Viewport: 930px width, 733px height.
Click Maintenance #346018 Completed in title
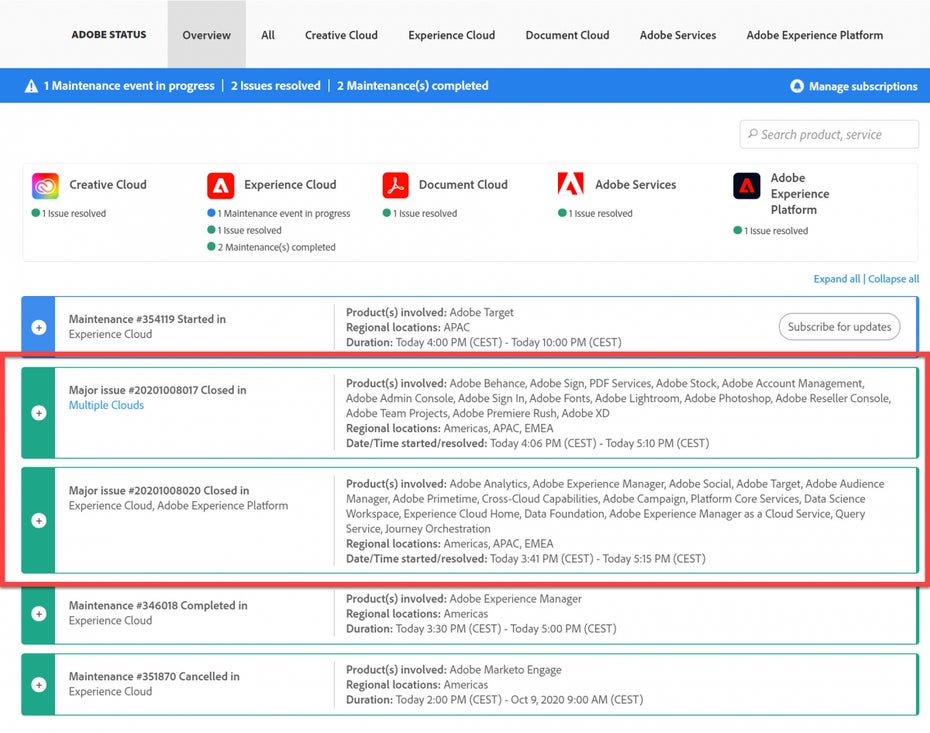pos(158,605)
